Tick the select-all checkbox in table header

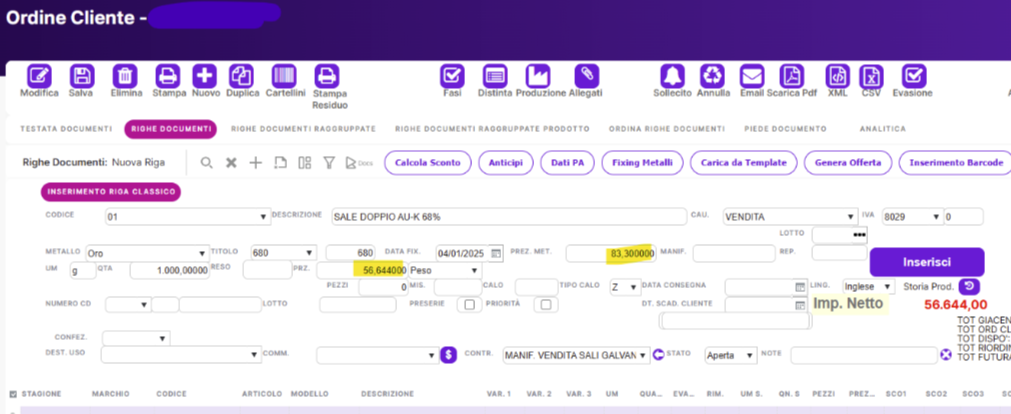pyautogui.click(x=12, y=394)
